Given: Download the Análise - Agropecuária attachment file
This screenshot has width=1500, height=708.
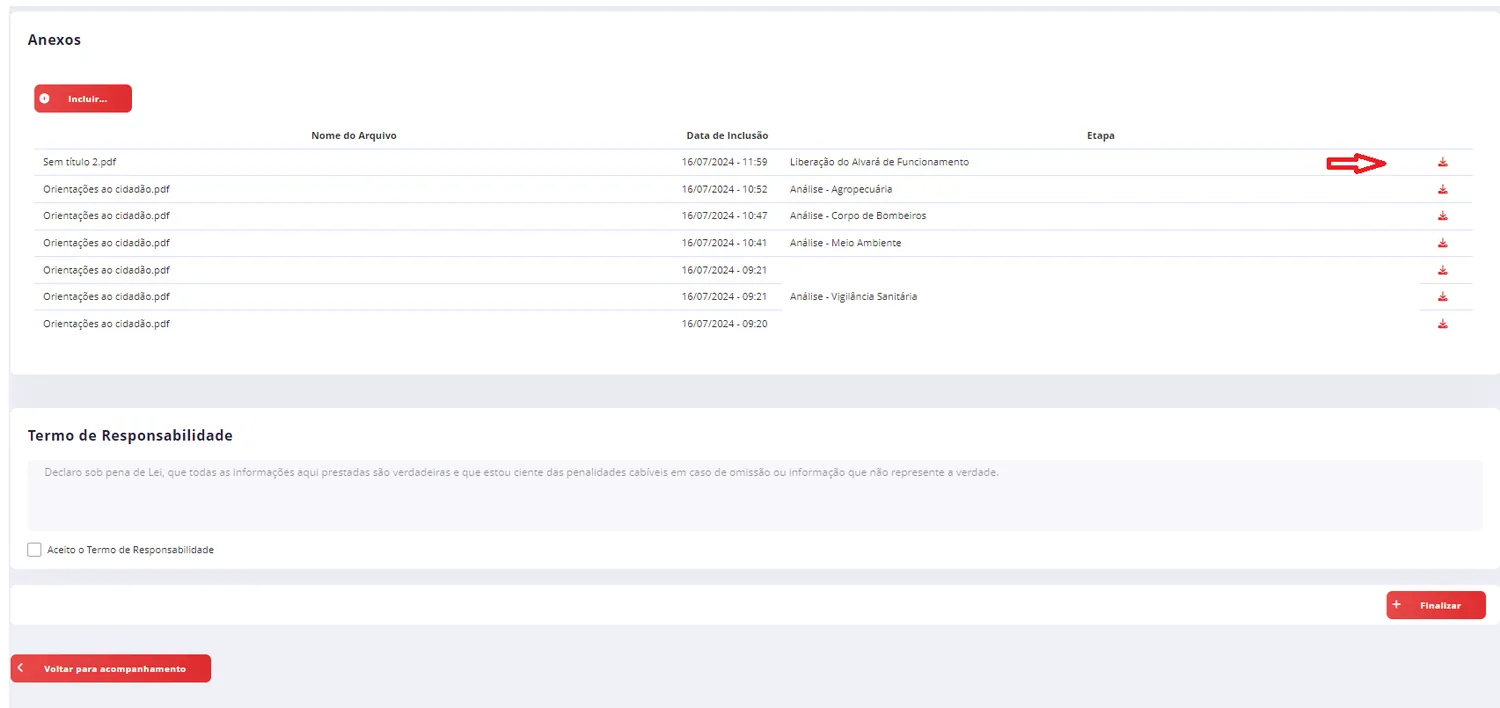Looking at the screenshot, I should point(1442,189).
